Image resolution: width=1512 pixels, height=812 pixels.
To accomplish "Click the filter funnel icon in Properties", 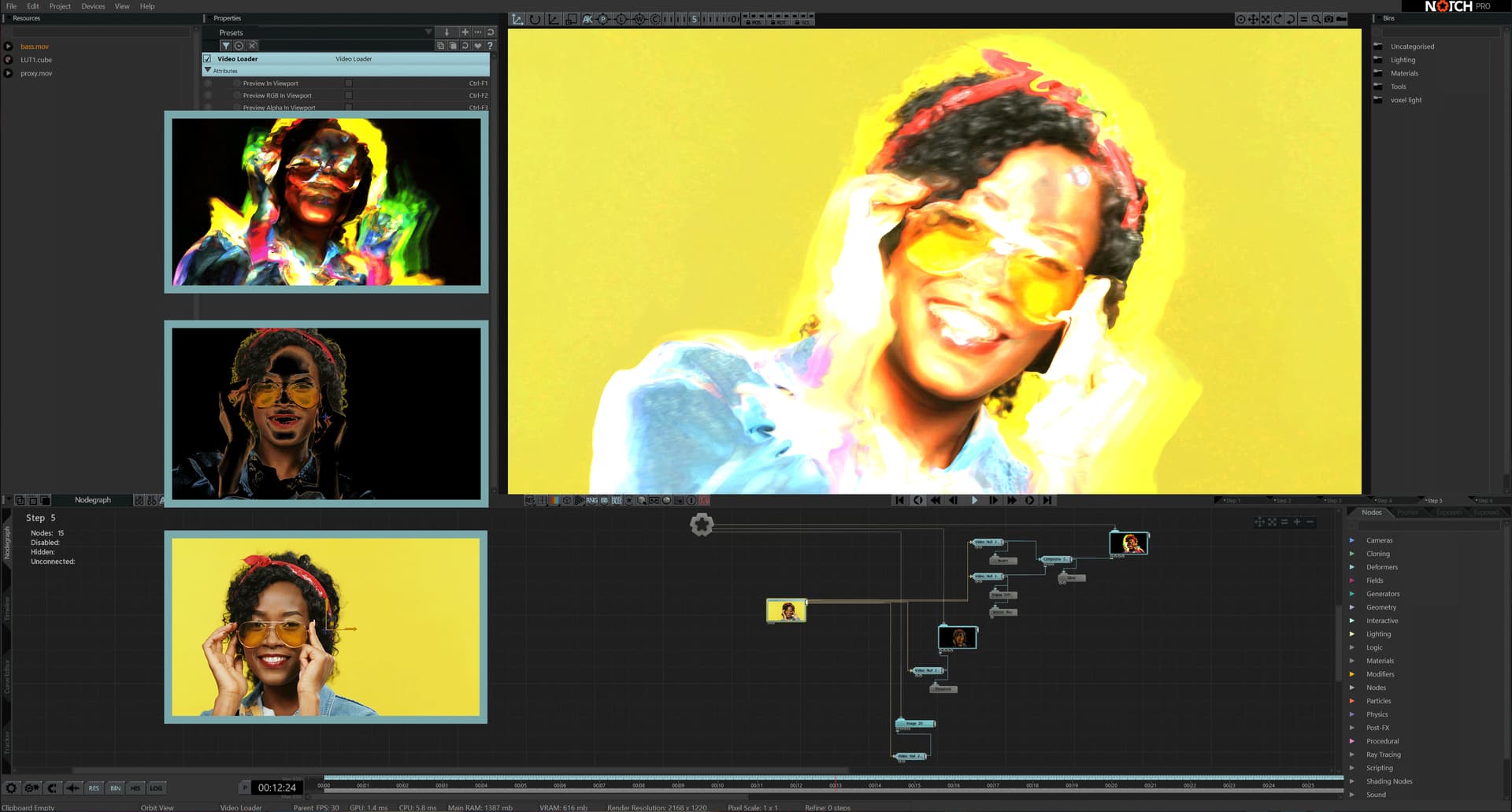I will [225, 46].
